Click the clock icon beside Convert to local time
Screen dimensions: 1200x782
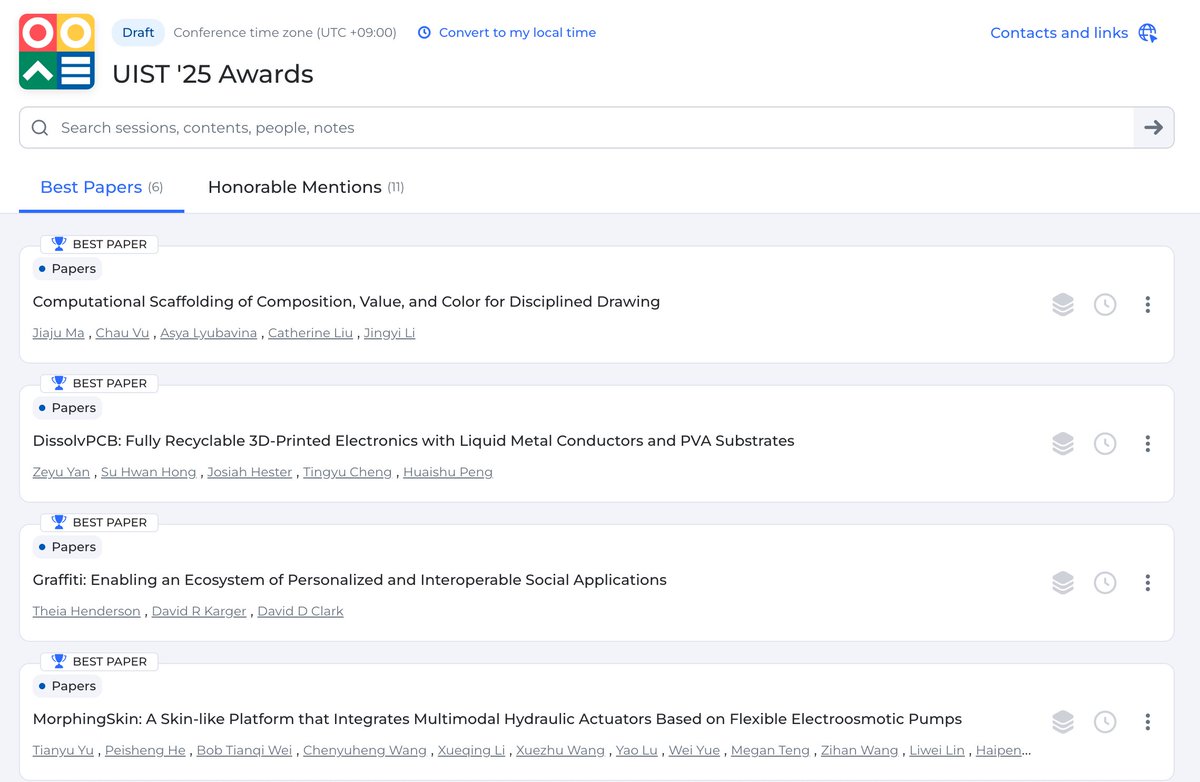point(424,33)
